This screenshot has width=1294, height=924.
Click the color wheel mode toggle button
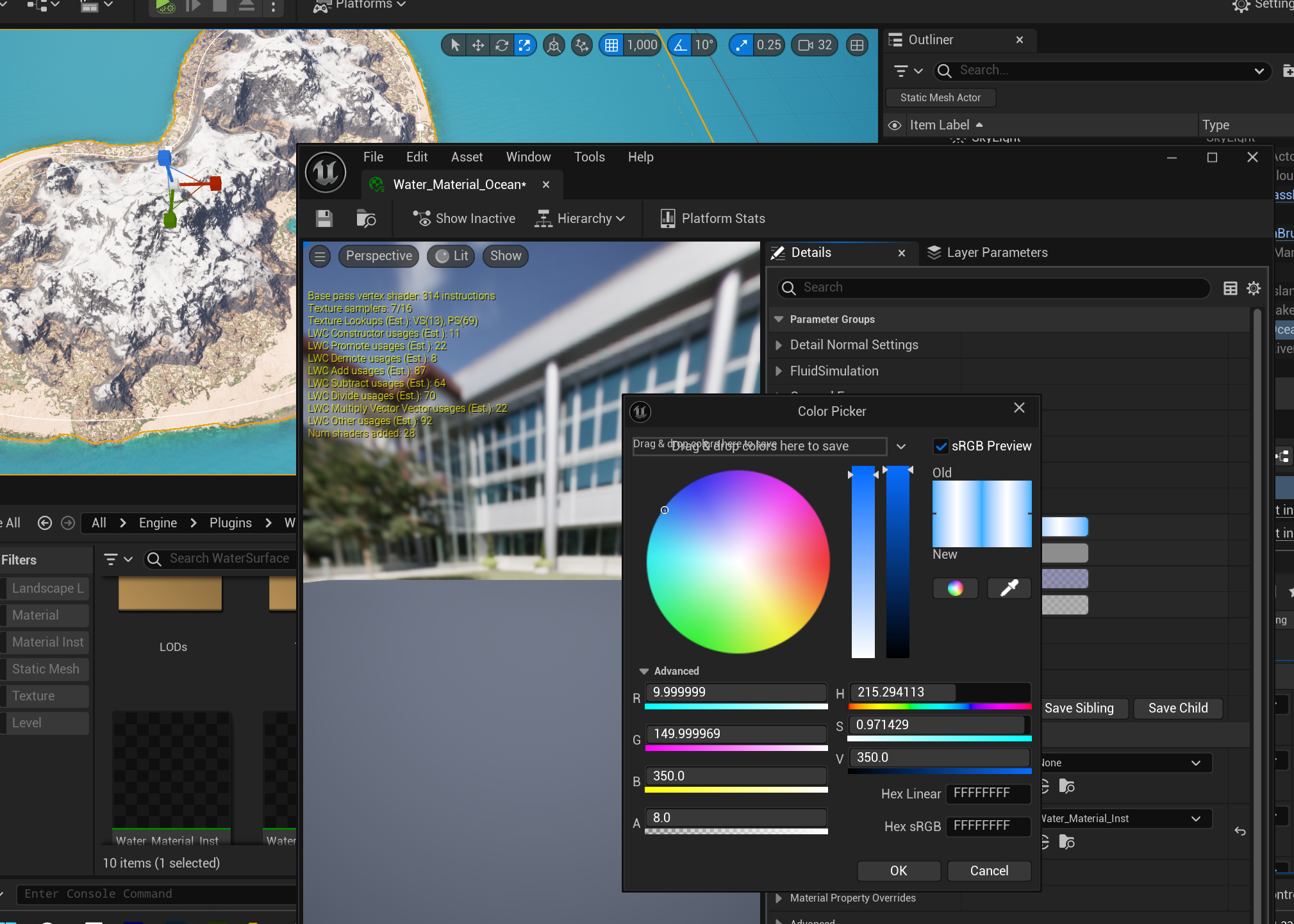point(955,588)
